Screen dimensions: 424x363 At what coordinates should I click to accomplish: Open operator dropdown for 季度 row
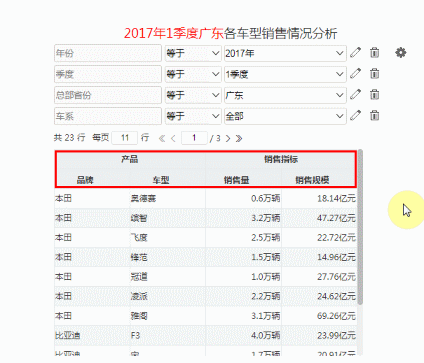point(193,74)
